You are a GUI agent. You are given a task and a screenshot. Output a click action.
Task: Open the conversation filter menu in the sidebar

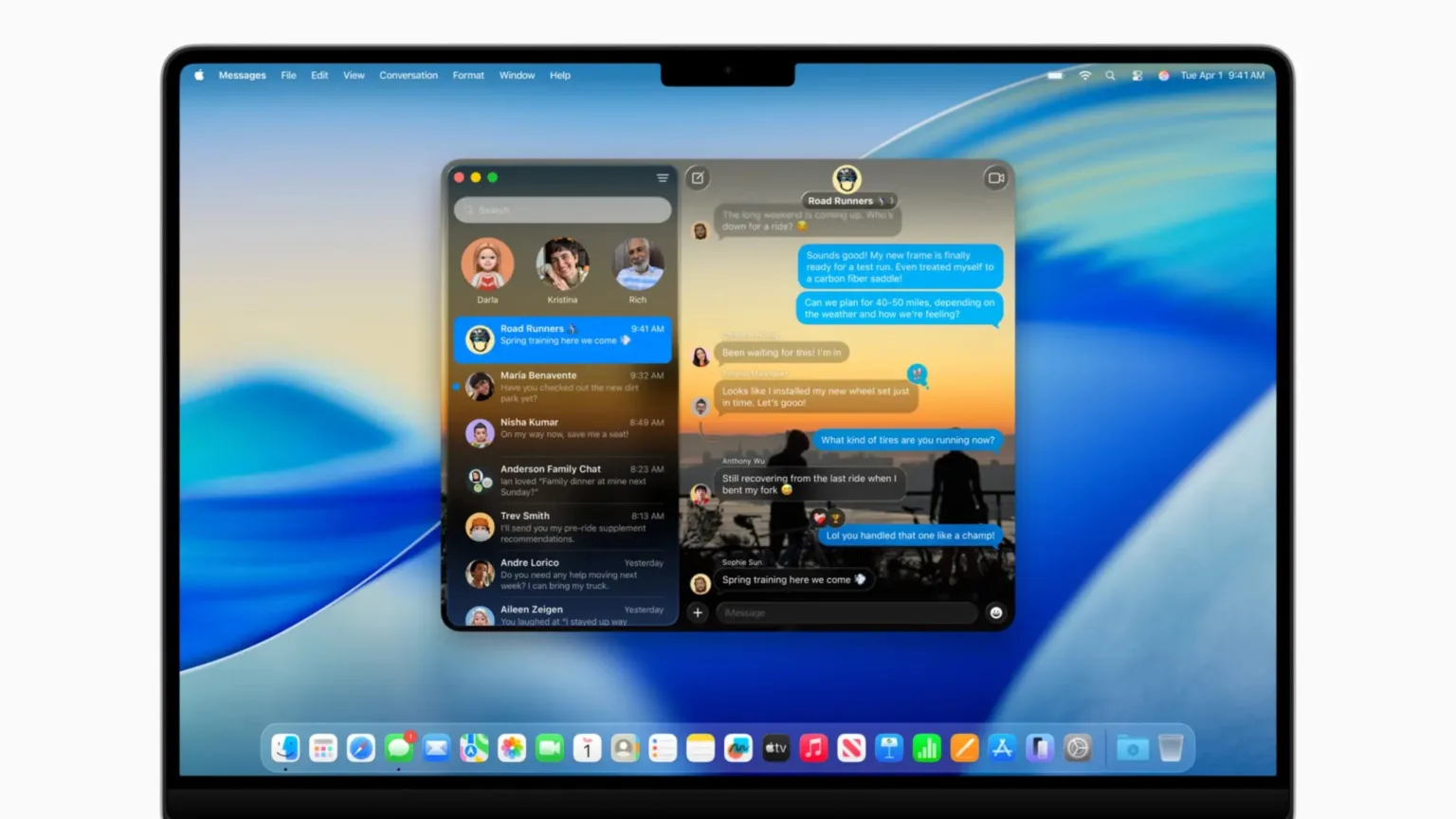pyautogui.click(x=662, y=178)
